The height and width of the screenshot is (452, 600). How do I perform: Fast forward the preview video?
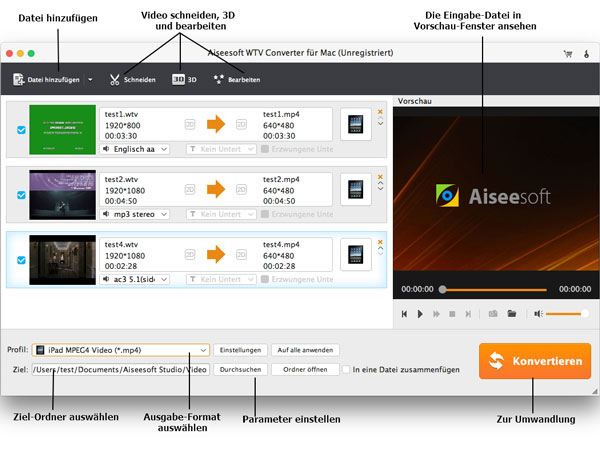coord(436,314)
